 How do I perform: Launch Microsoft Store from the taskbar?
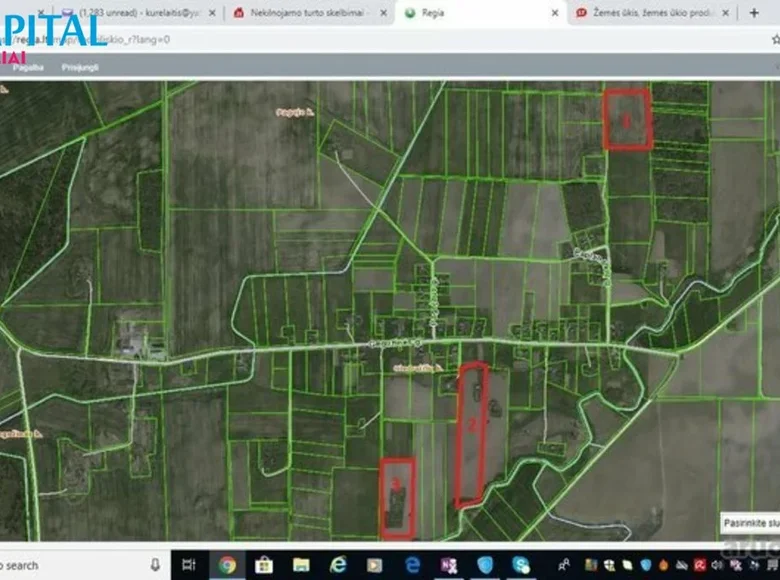(264, 565)
